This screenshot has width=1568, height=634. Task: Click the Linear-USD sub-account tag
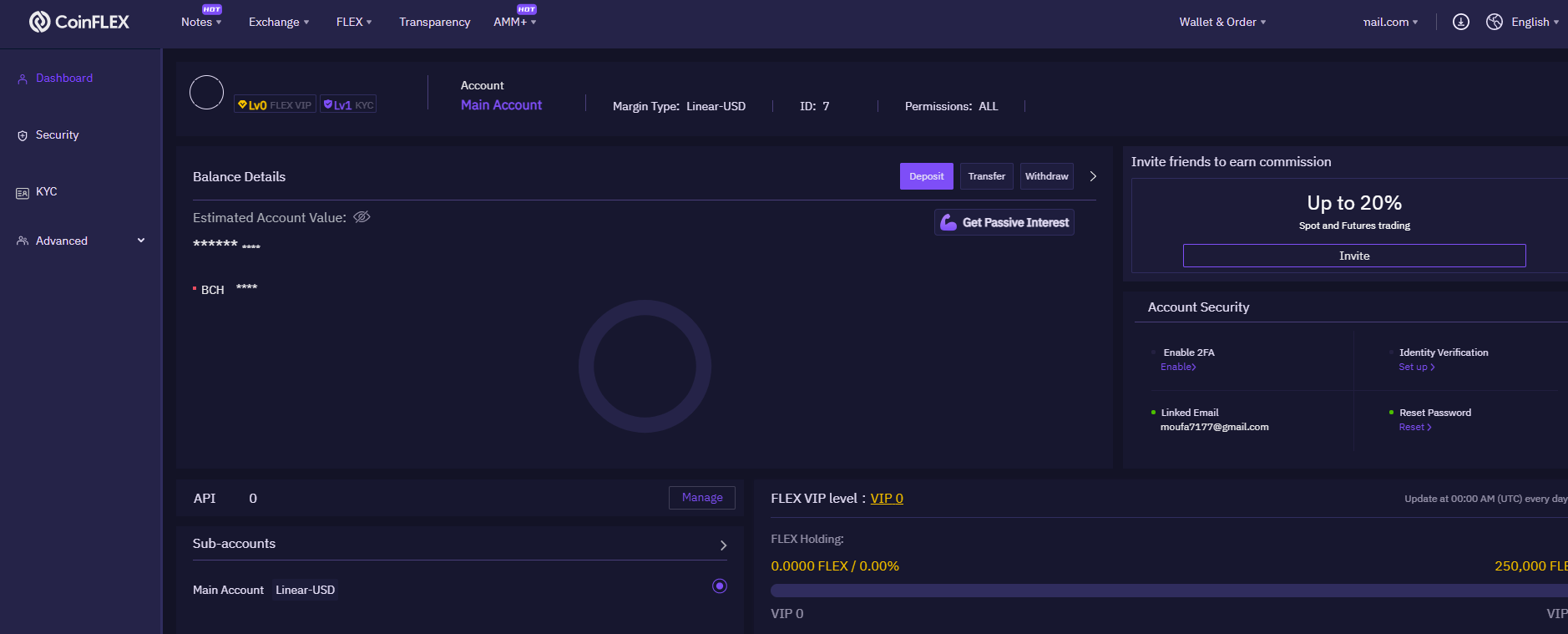pyautogui.click(x=306, y=590)
